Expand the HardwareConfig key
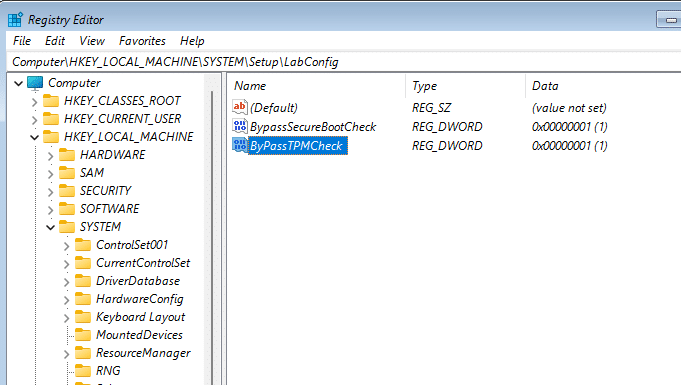The height and width of the screenshot is (385, 681). pos(66,300)
